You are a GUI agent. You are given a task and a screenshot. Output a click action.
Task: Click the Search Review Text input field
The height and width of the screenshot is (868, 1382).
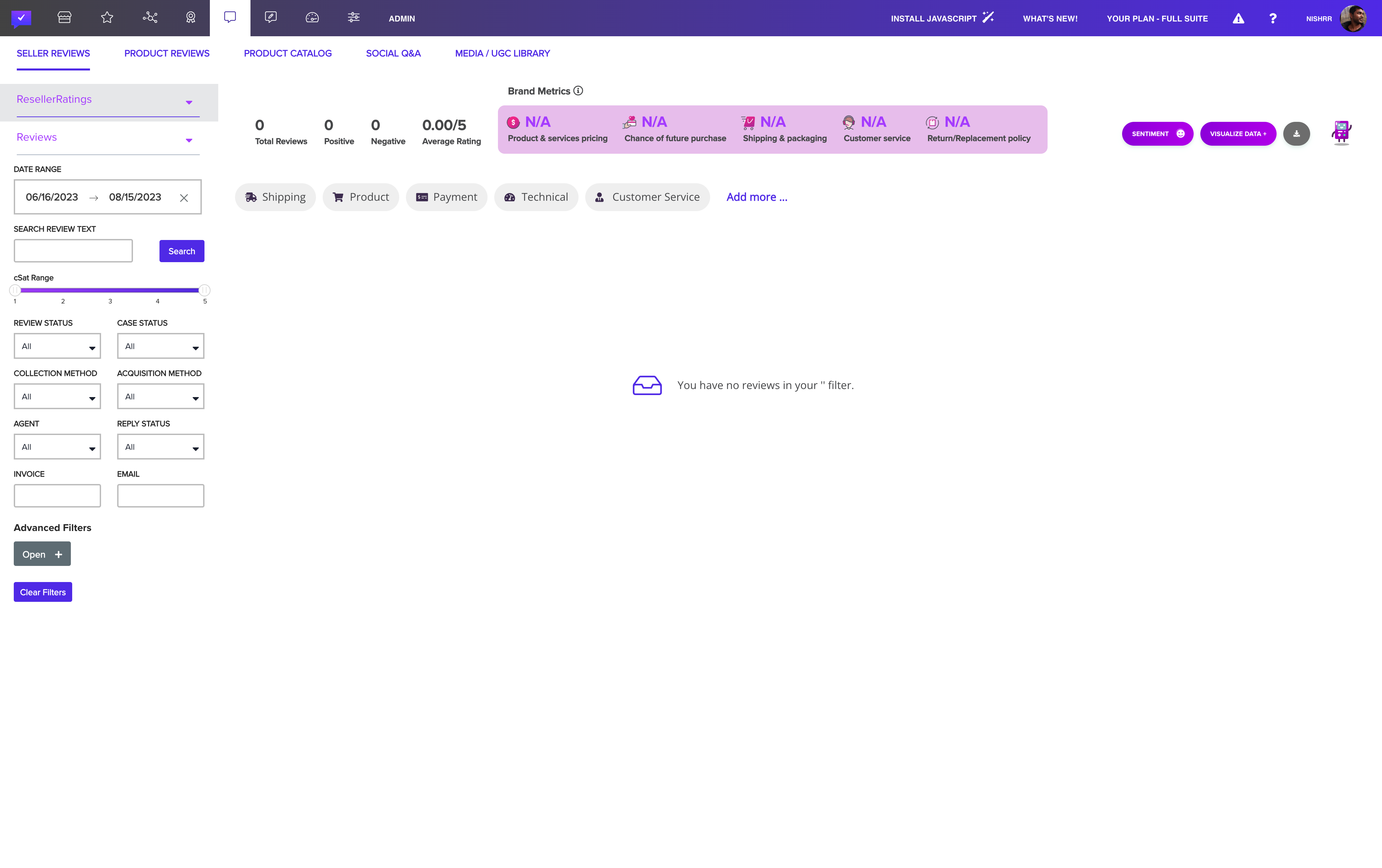(x=74, y=251)
